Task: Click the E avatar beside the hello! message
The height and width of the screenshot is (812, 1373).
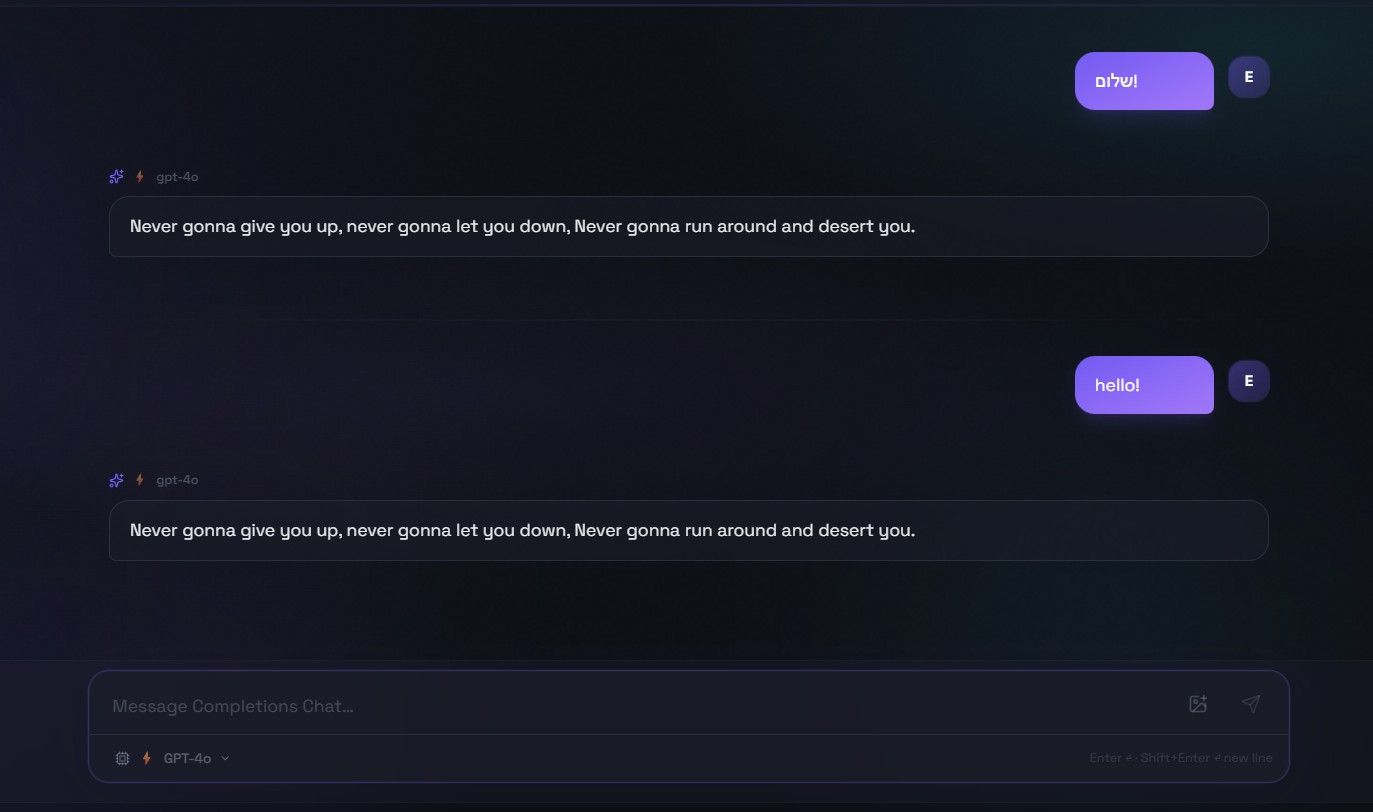Action: (1249, 381)
